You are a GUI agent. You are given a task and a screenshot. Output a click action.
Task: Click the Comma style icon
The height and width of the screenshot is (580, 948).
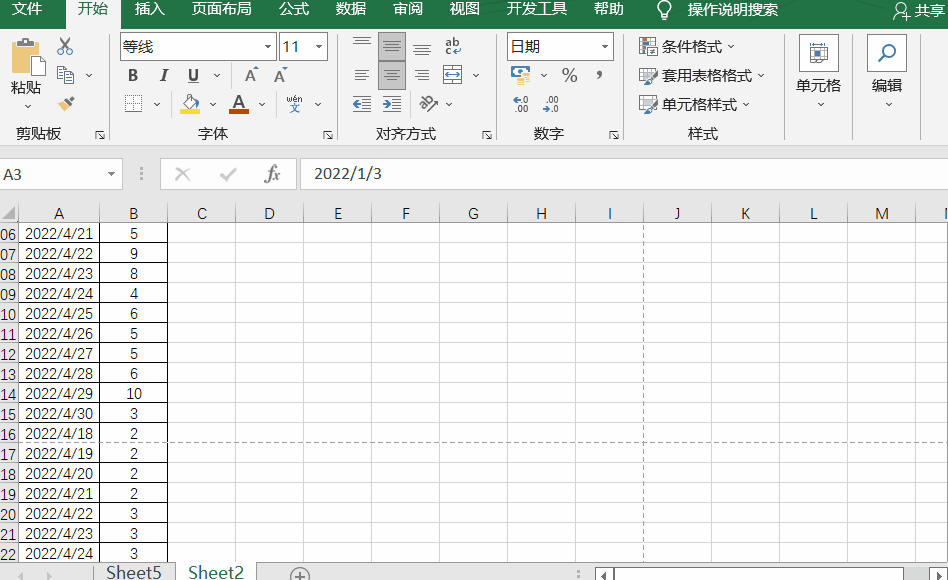[x=599, y=75]
